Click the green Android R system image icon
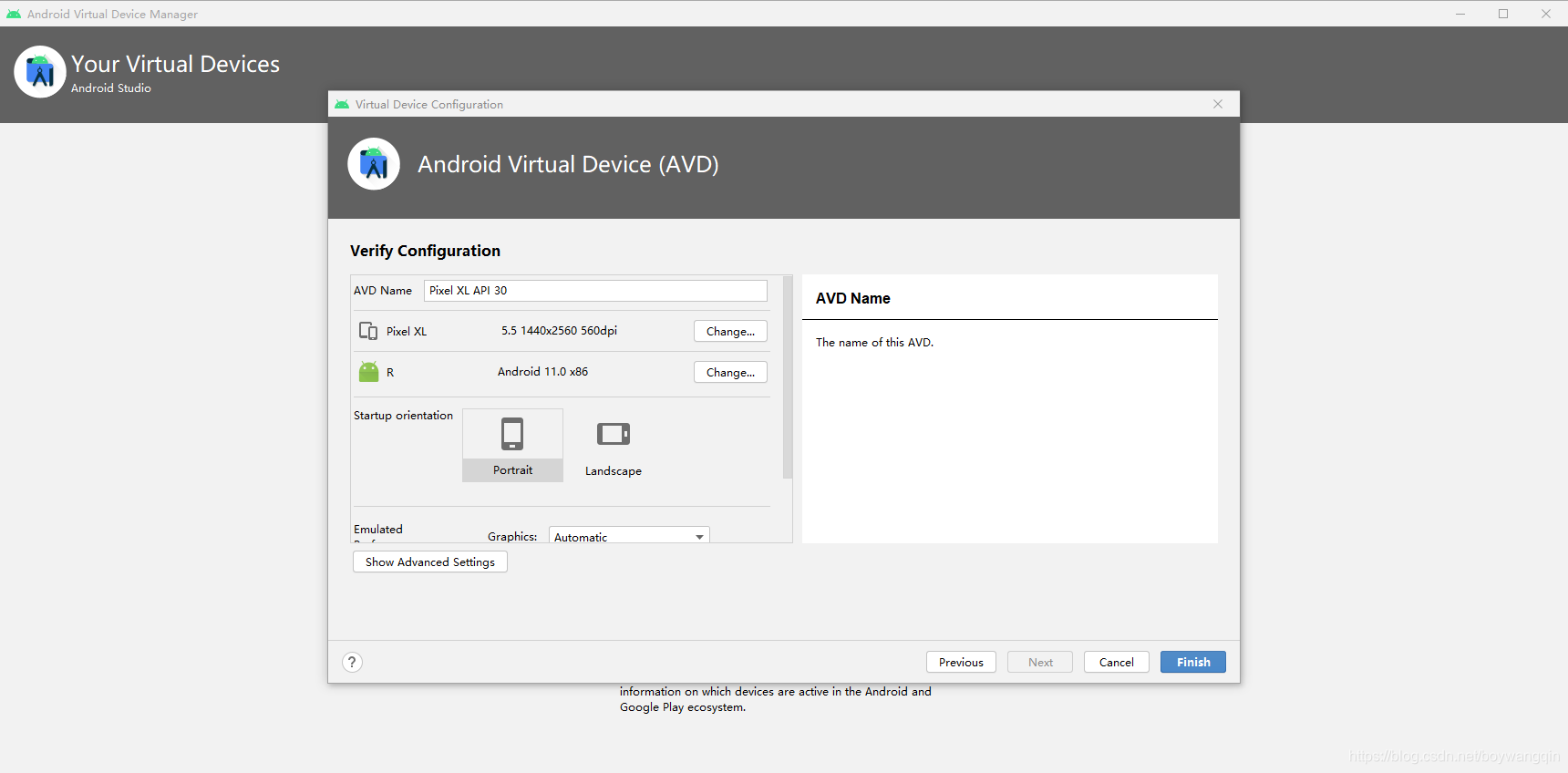This screenshot has height=773, width=1568. tap(368, 372)
